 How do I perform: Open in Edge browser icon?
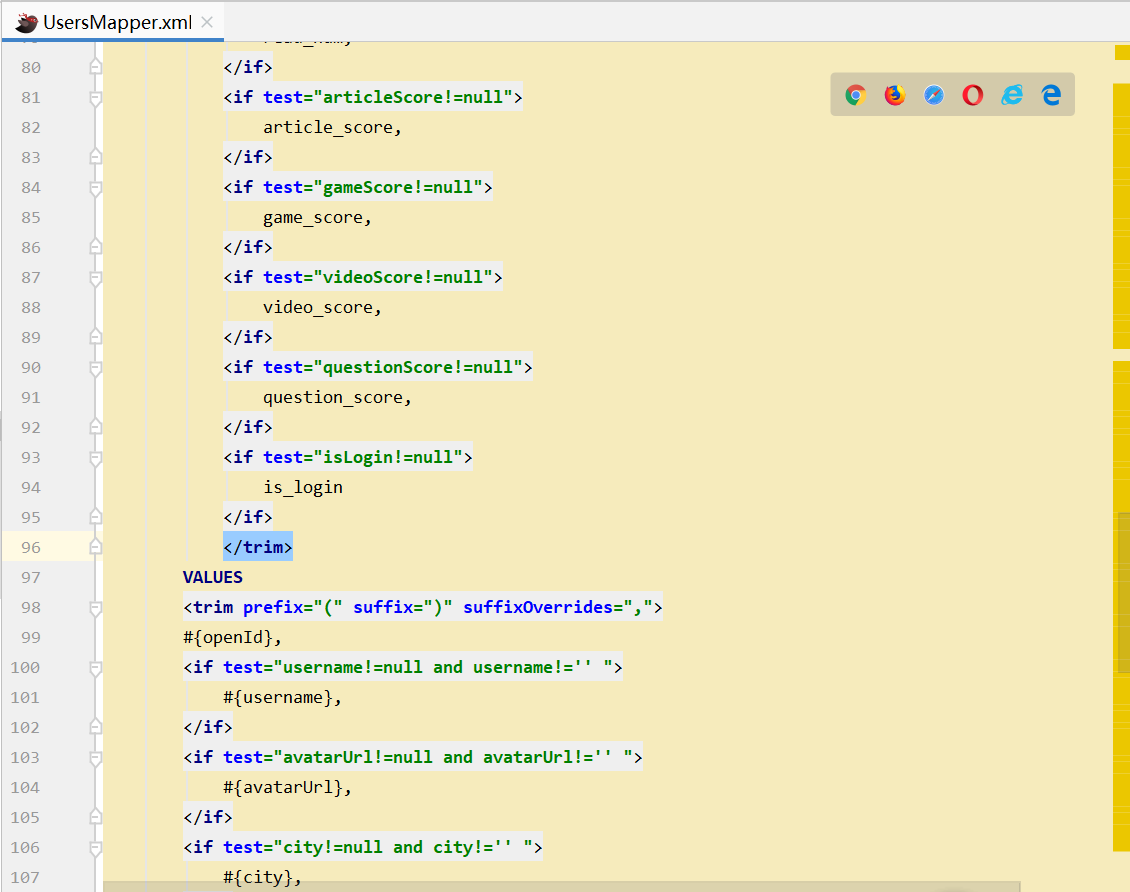point(1051,94)
